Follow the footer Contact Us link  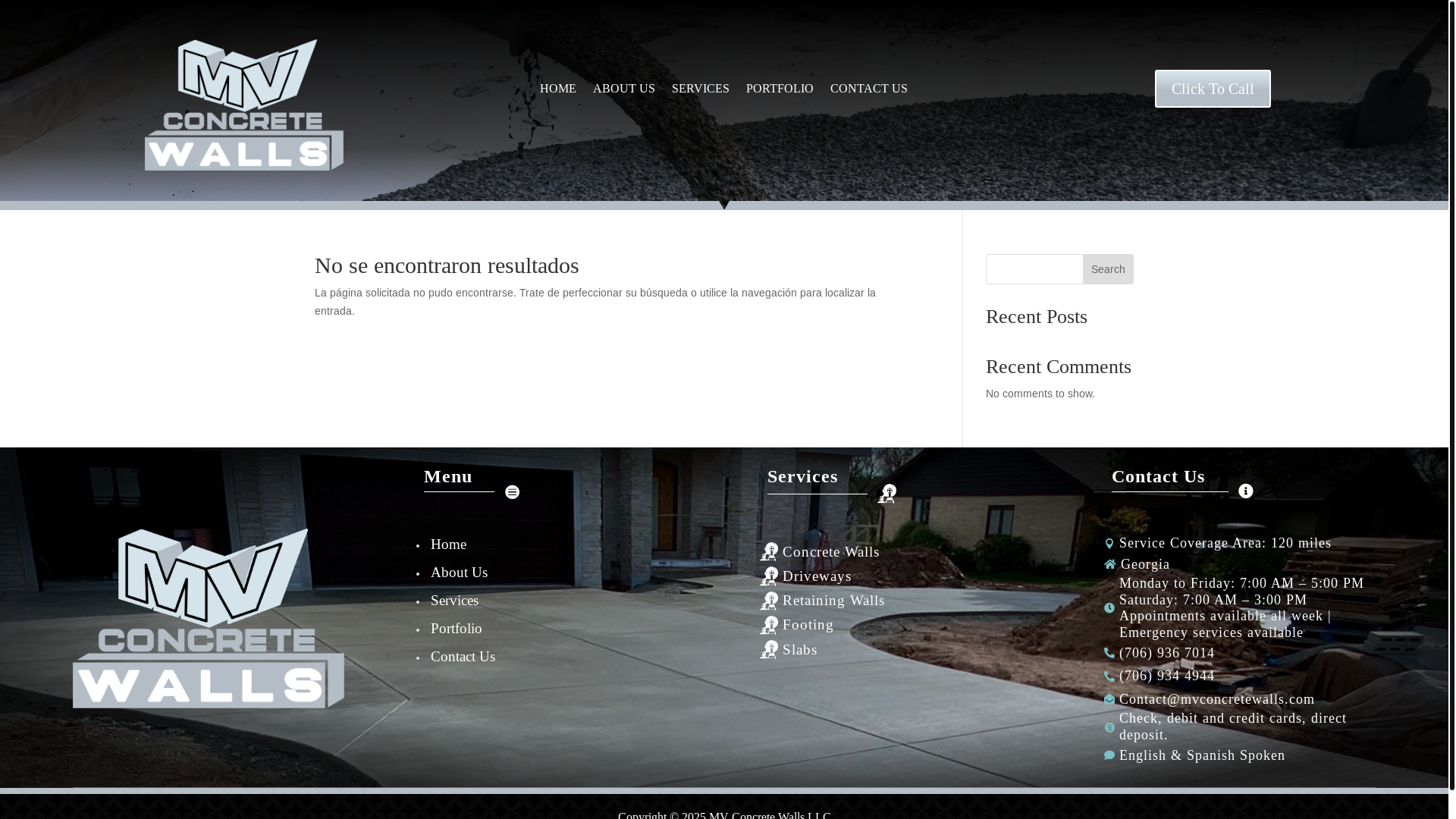click(x=463, y=657)
